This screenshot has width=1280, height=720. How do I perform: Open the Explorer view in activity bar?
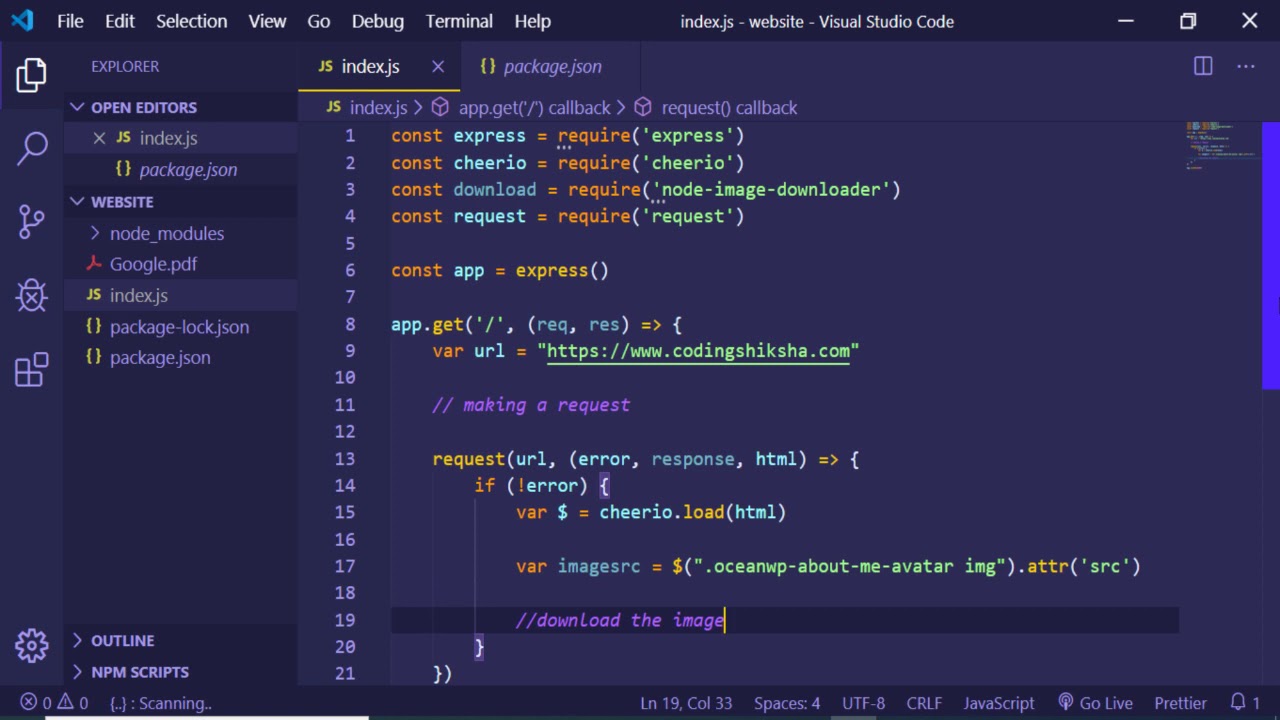31,75
